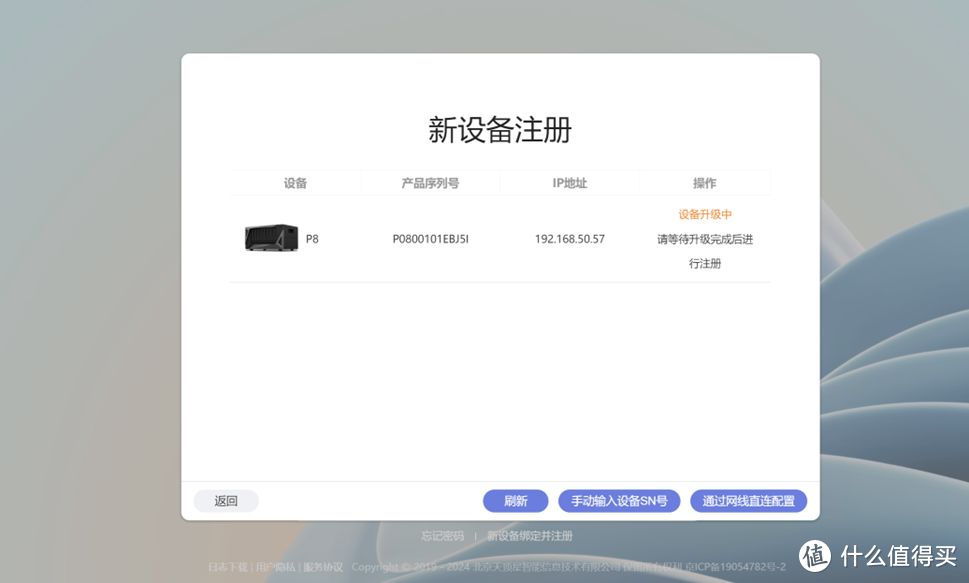This screenshot has width=969, height=583.
Task: Click the P8 device thumbnail image
Action: [269, 238]
